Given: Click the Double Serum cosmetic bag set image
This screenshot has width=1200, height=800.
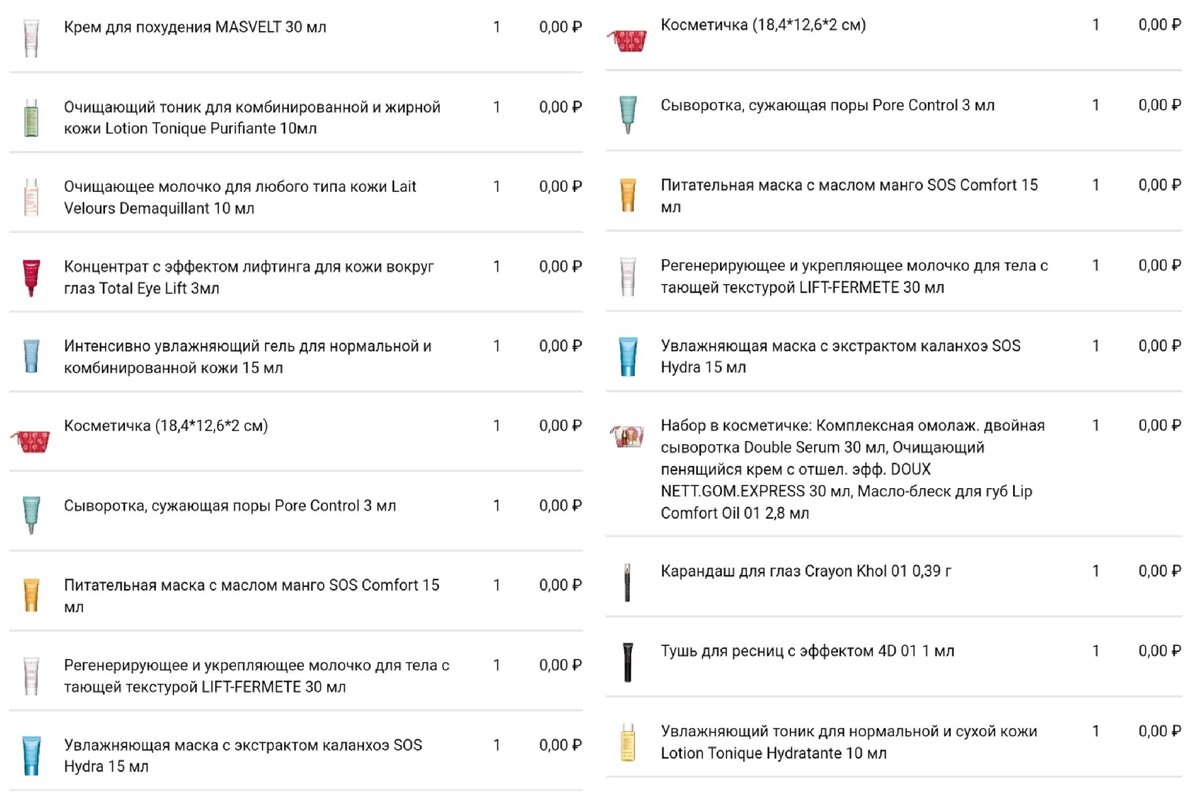Looking at the screenshot, I should (627, 437).
